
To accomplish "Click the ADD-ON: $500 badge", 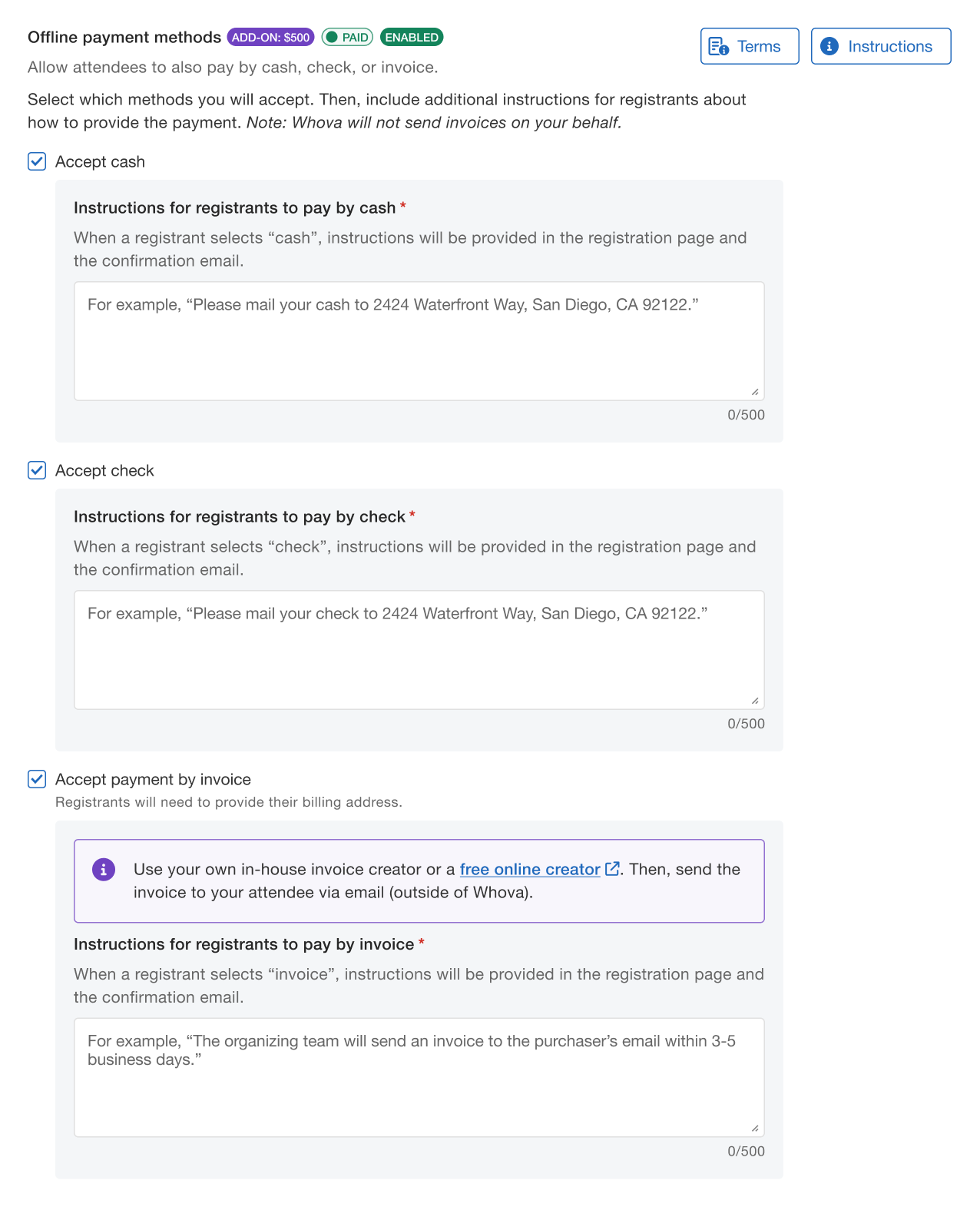I will (x=270, y=37).
